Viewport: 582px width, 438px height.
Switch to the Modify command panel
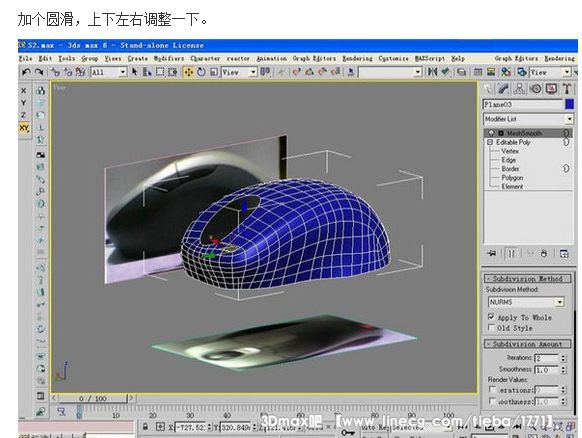click(504, 89)
